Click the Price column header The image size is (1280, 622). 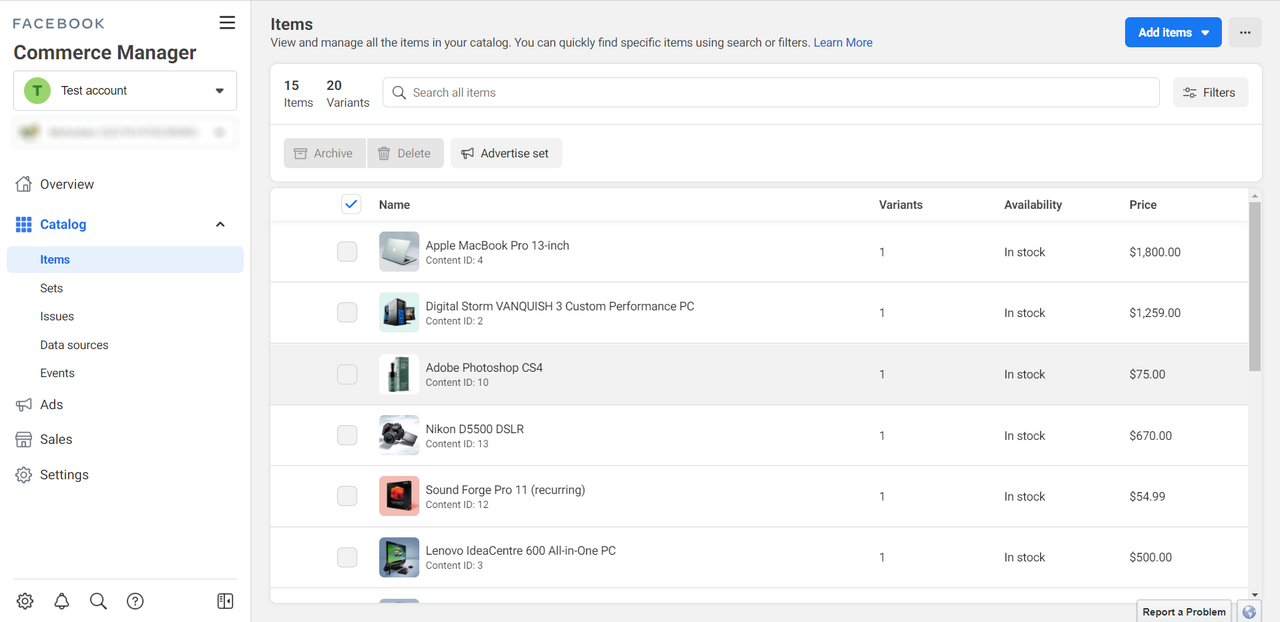pyautogui.click(x=1143, y=205)
